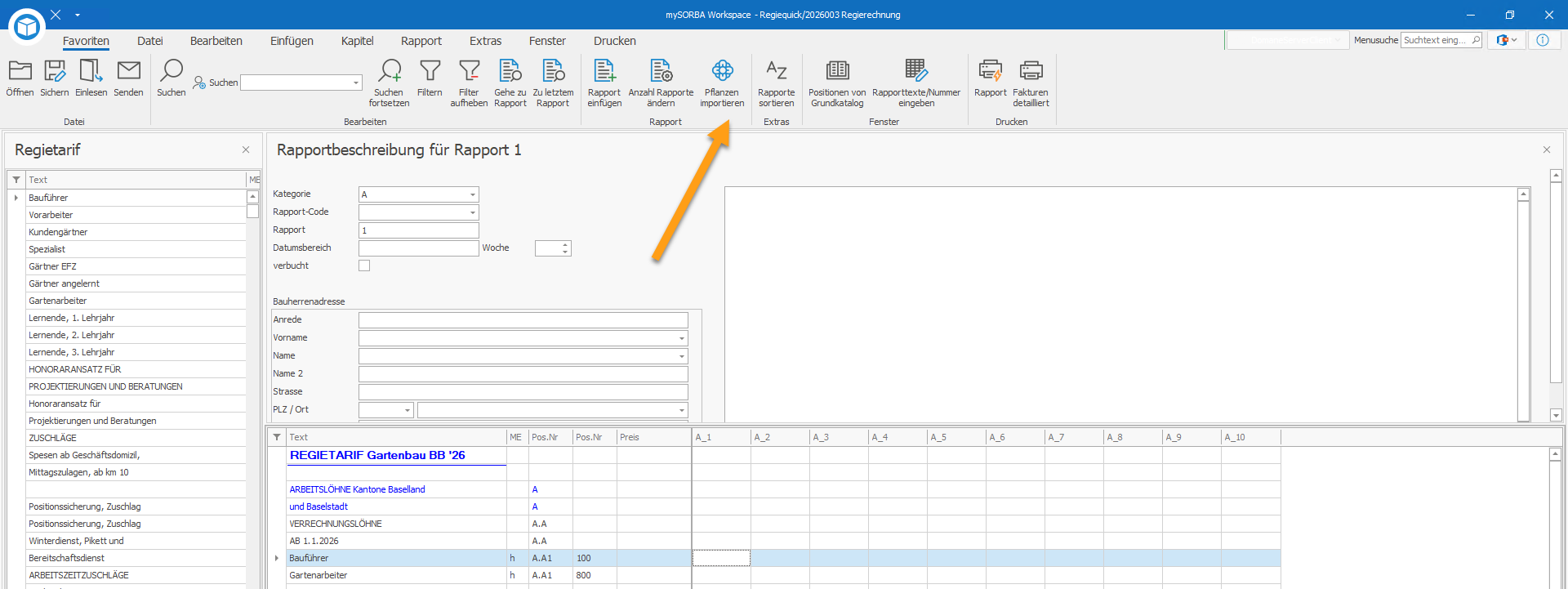The width and height of the screenshot is (1568, 589).
Task: Expand the Vorname dropdown
Action: point(682,338)
